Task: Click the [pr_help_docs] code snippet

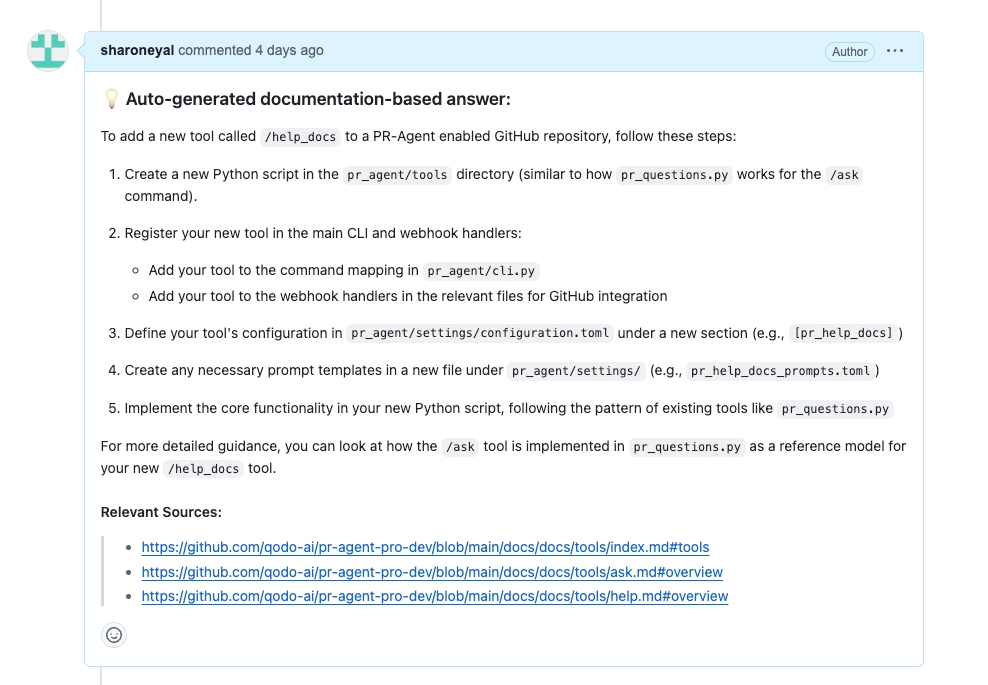Action: [x=842, y=333]
